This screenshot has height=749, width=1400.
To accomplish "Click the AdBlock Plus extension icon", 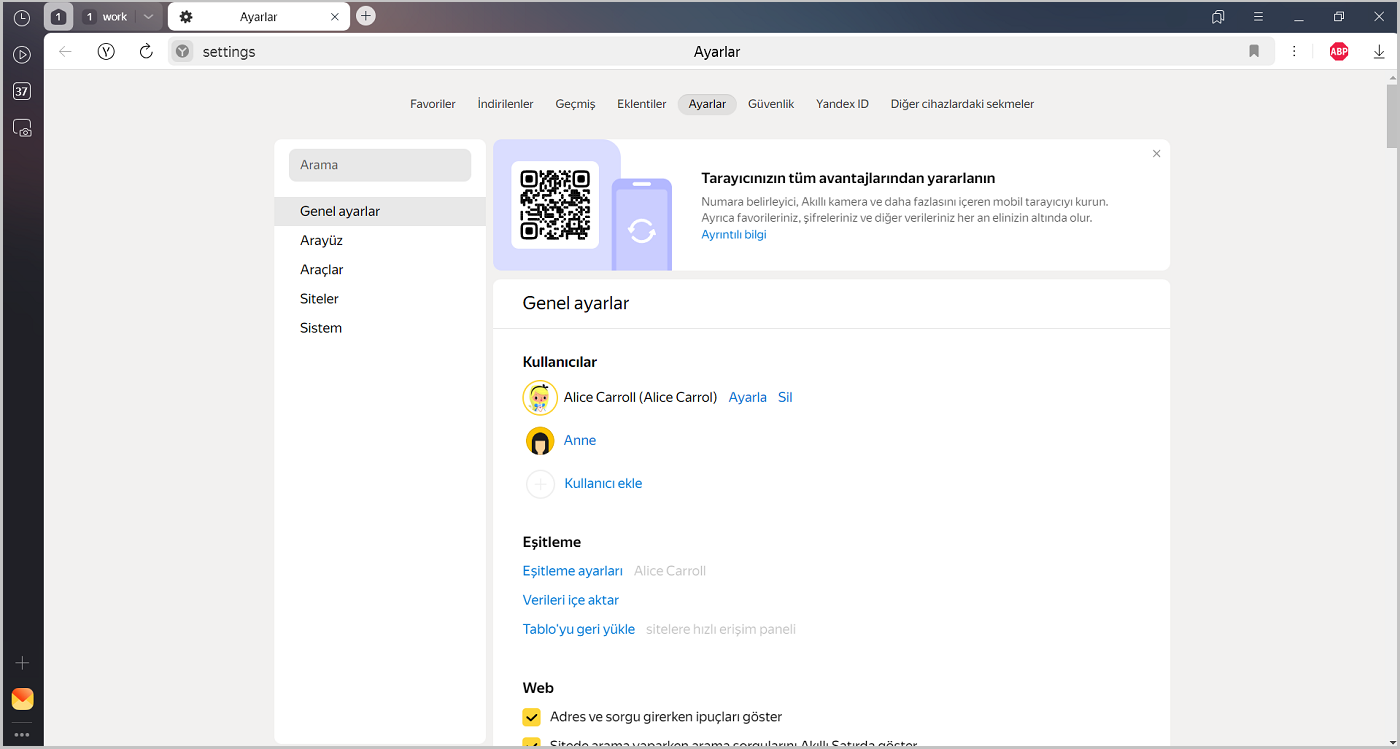I will [x=1339, y=52].
